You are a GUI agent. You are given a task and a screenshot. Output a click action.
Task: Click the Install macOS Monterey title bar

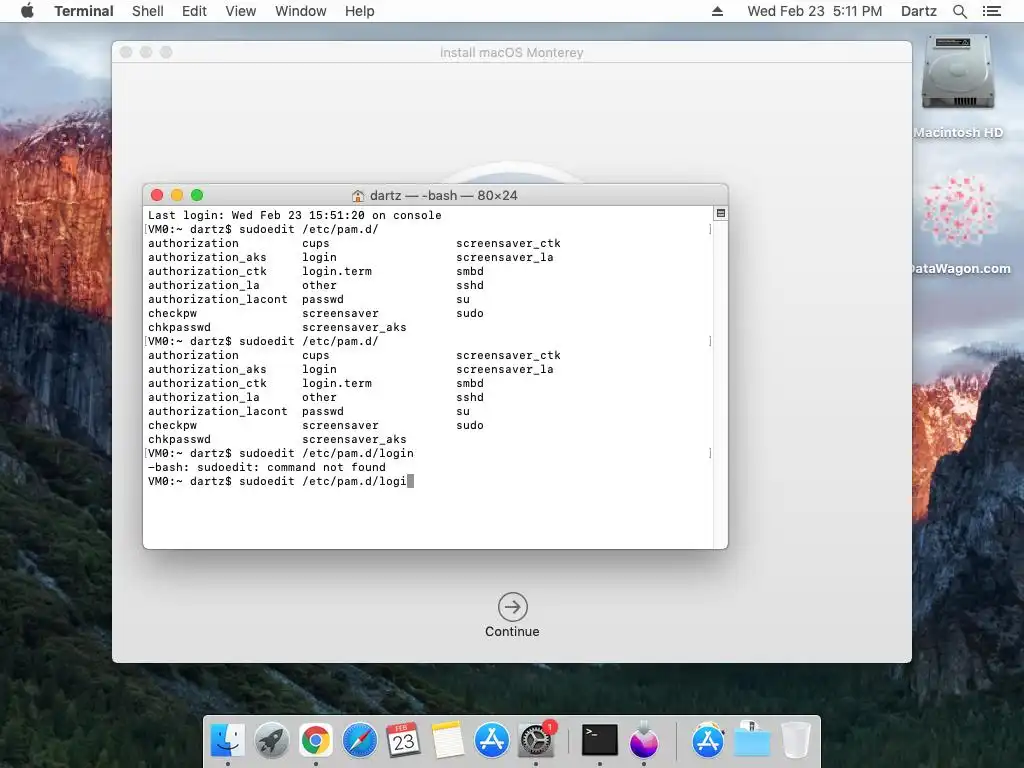(511, 52)
